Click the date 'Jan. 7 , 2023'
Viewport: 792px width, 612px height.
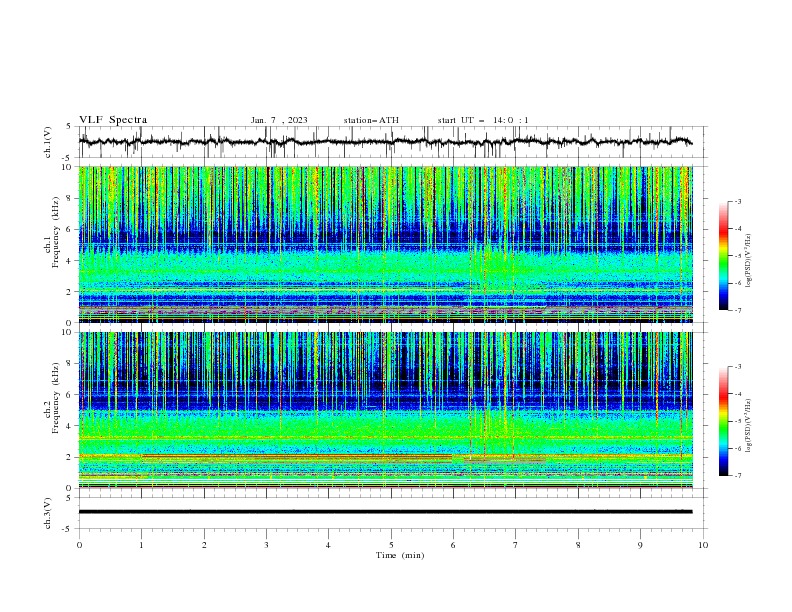point(279,120)
